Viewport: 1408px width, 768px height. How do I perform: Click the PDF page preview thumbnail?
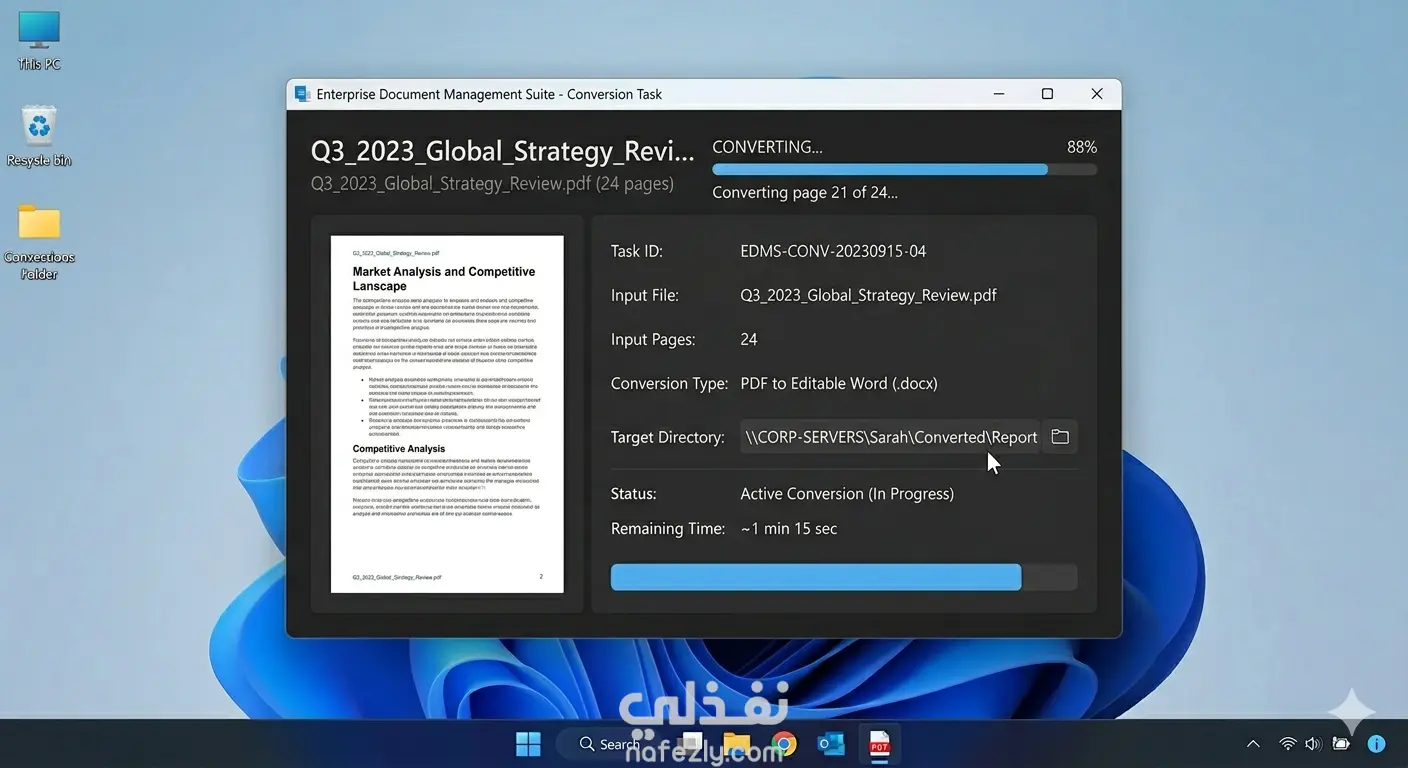click(x=447, y=414)
